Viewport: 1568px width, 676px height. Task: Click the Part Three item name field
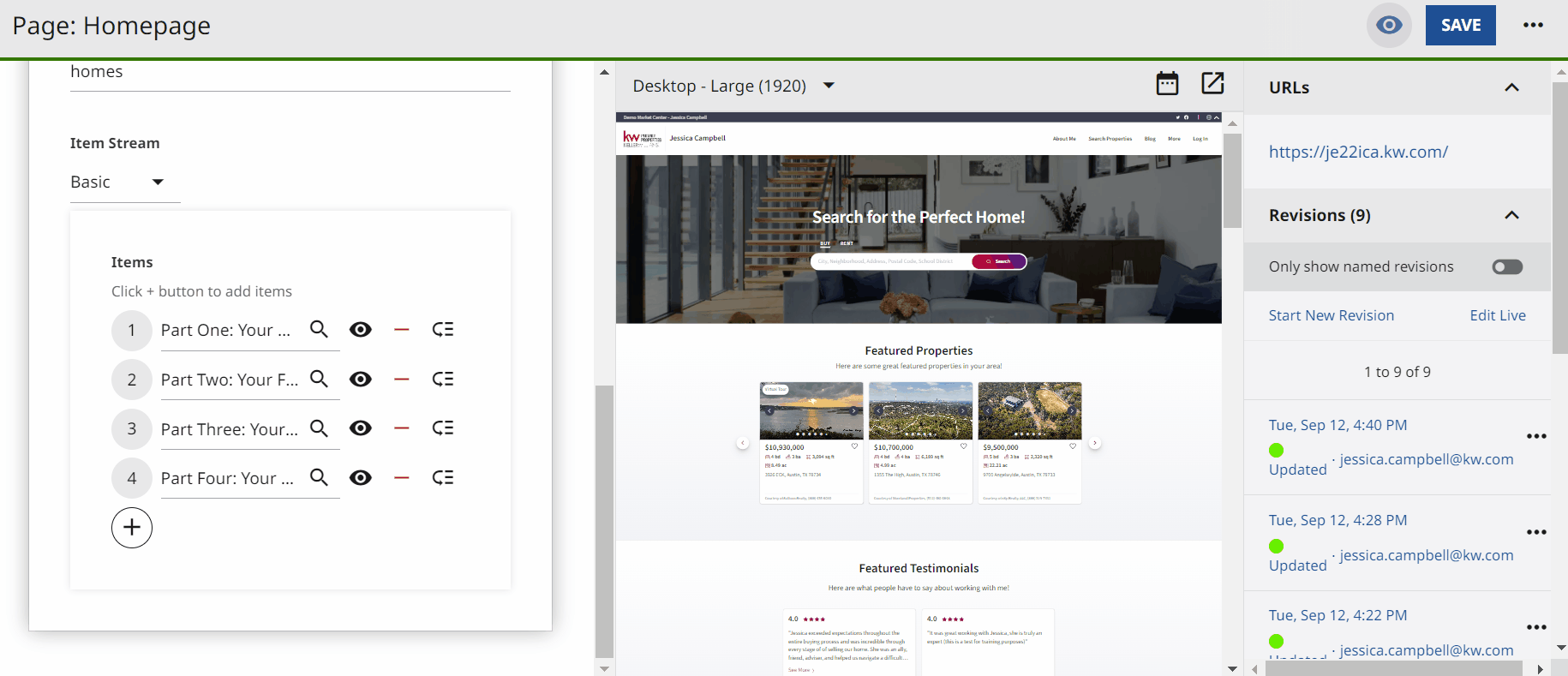tap(230, 429)
